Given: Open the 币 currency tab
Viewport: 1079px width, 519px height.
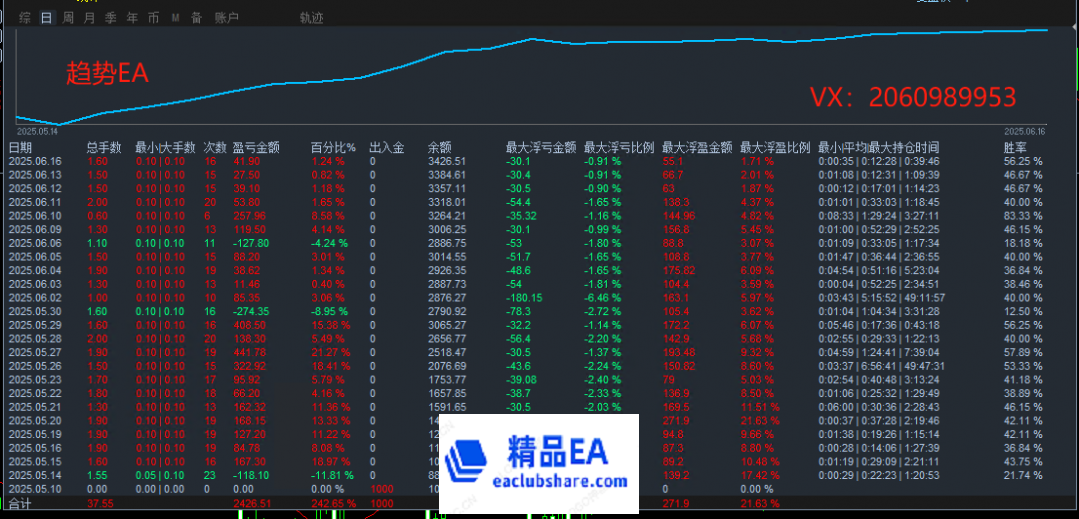Looking at the screenshot, I should [153, 18].
